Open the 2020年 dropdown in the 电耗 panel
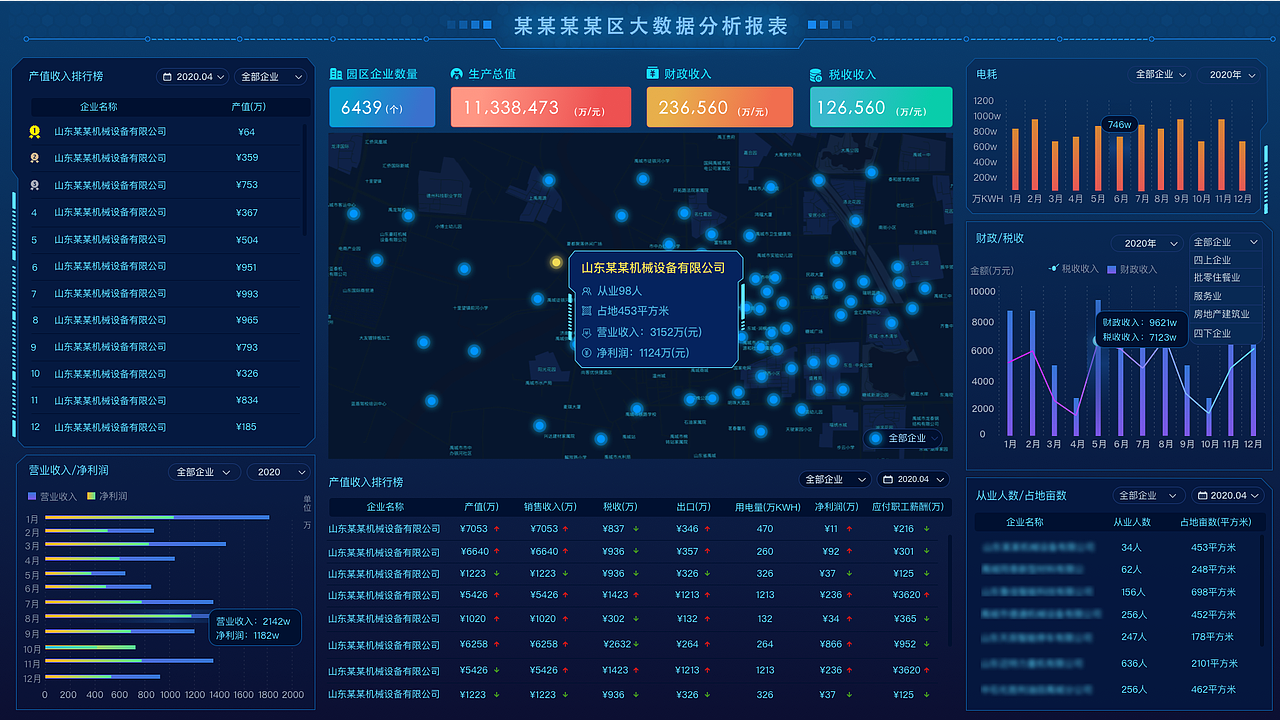Viewport: 1280px width, 720px height. (1229, 74)
